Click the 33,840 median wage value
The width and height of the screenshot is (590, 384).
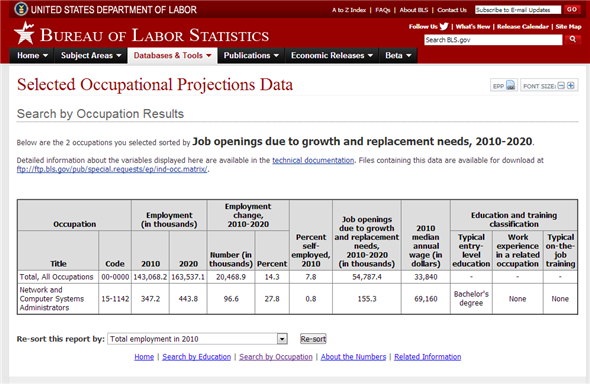point(426,277)
